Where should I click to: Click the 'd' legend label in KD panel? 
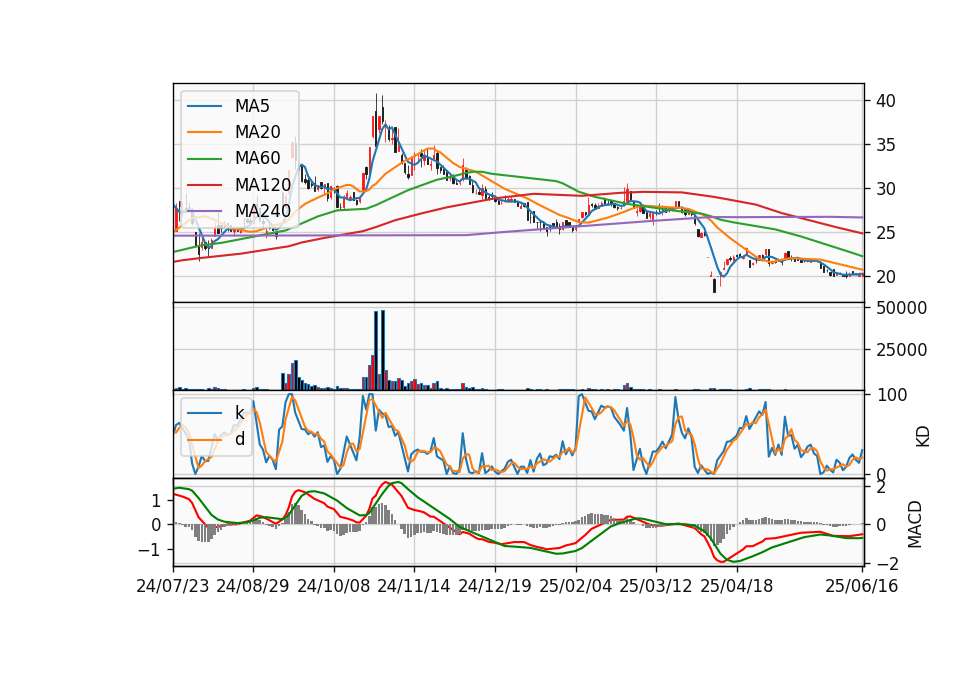[240, 439]
